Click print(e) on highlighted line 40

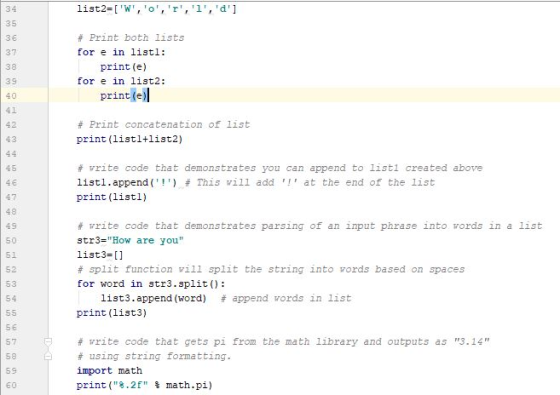[x=124, y=96]
